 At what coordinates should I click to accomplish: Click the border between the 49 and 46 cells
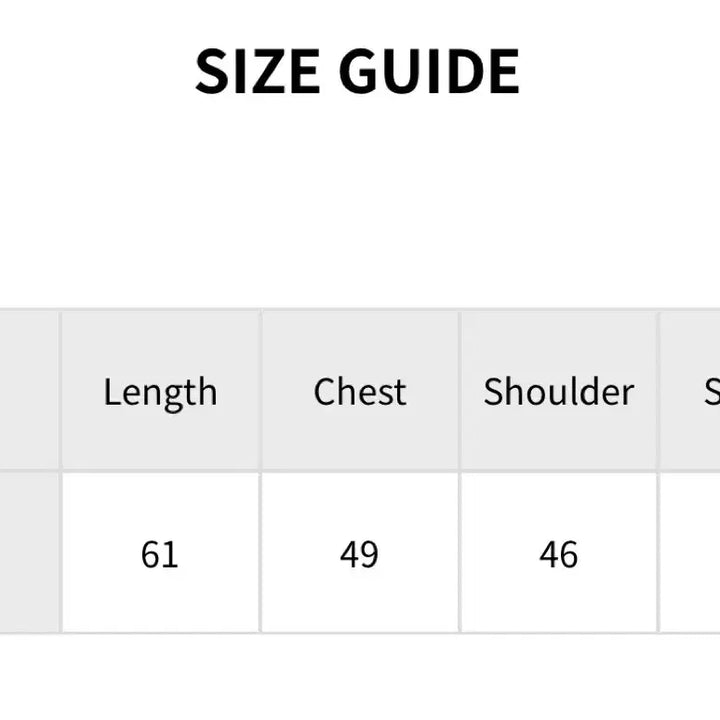(x=459, y=553)
